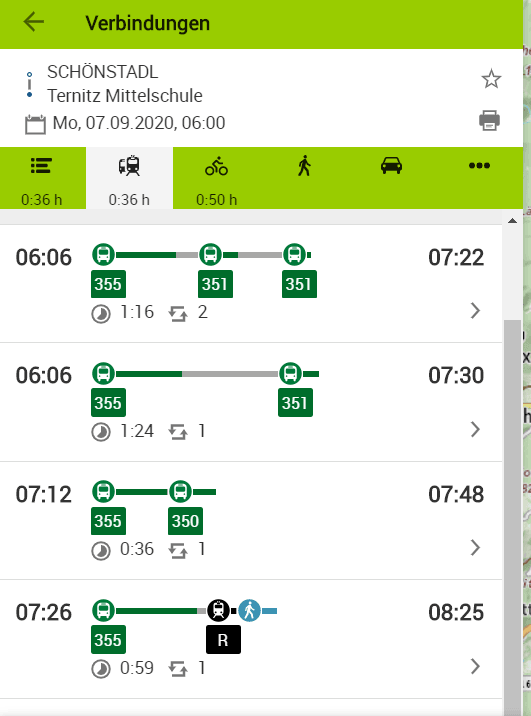
Task: Select the public transport tab
Action: pos(129,178)
